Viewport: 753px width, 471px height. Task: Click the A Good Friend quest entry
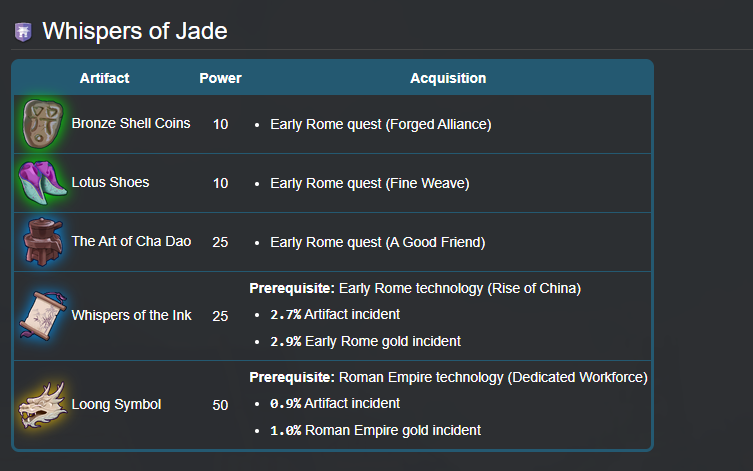point(377,243)
